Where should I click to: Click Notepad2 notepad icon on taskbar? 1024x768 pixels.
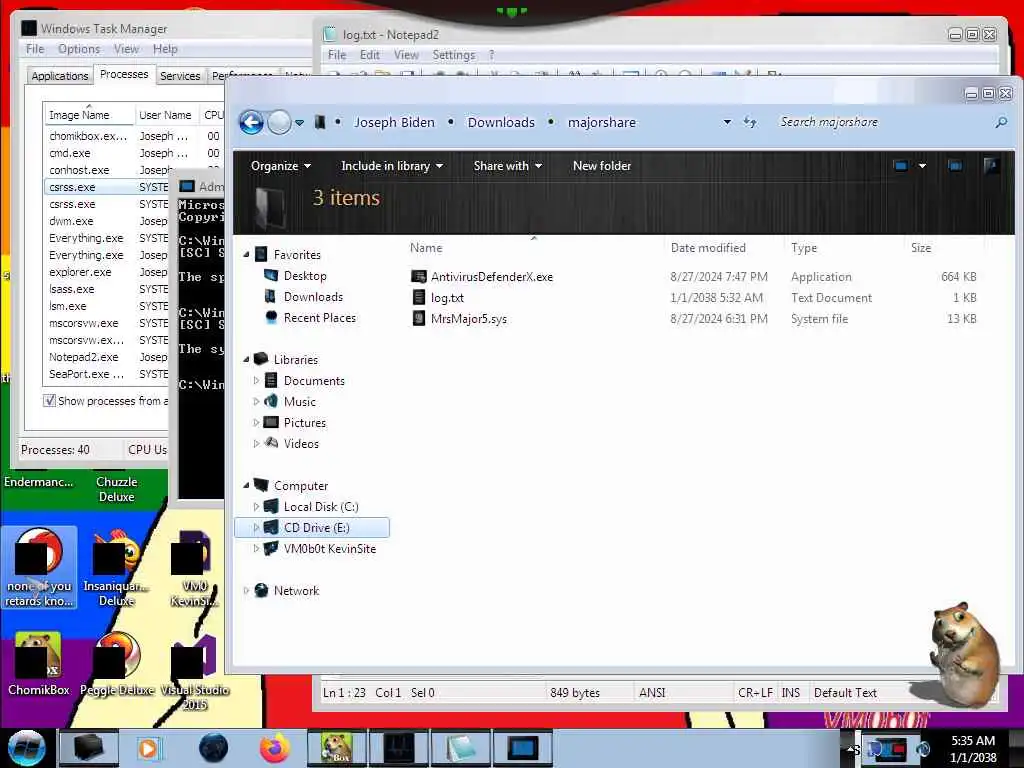click(460, 748)
